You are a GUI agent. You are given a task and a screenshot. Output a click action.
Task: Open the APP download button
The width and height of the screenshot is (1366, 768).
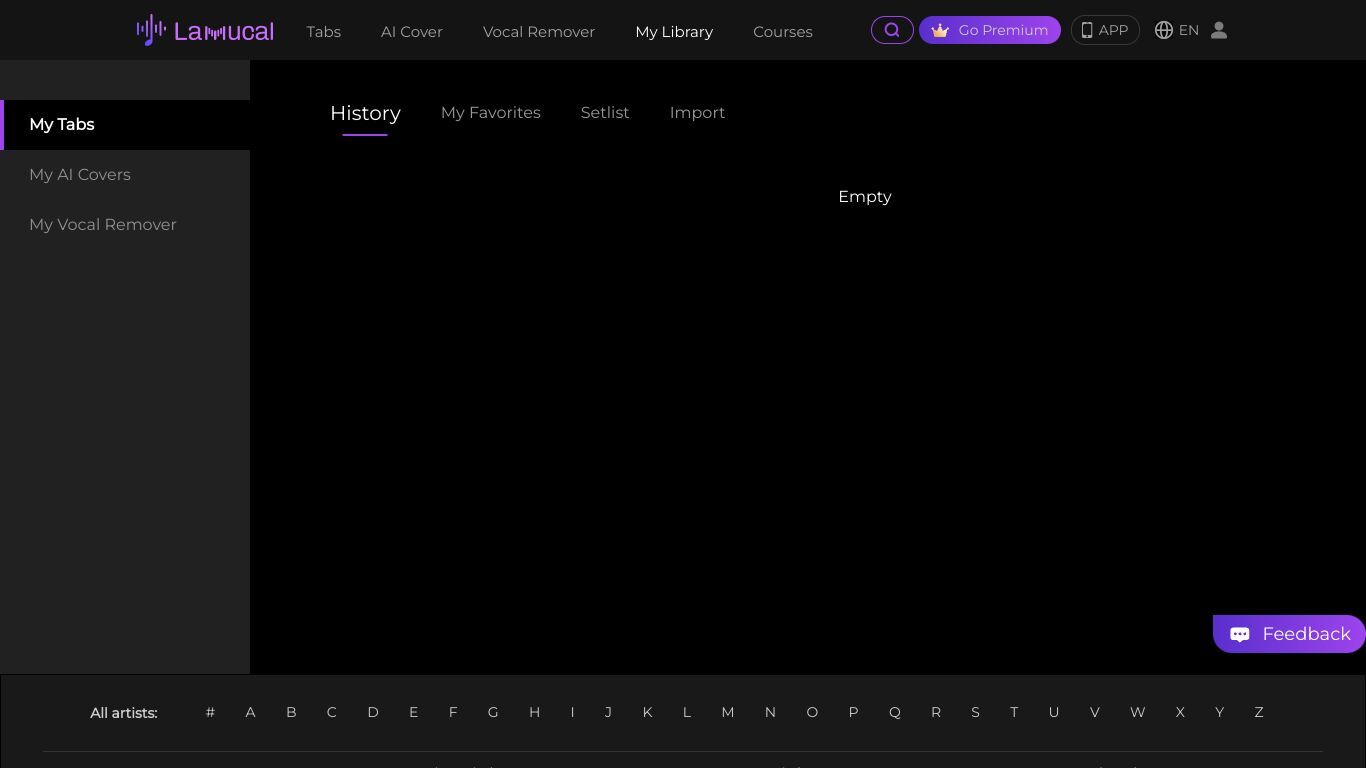tap(1105, 30)
